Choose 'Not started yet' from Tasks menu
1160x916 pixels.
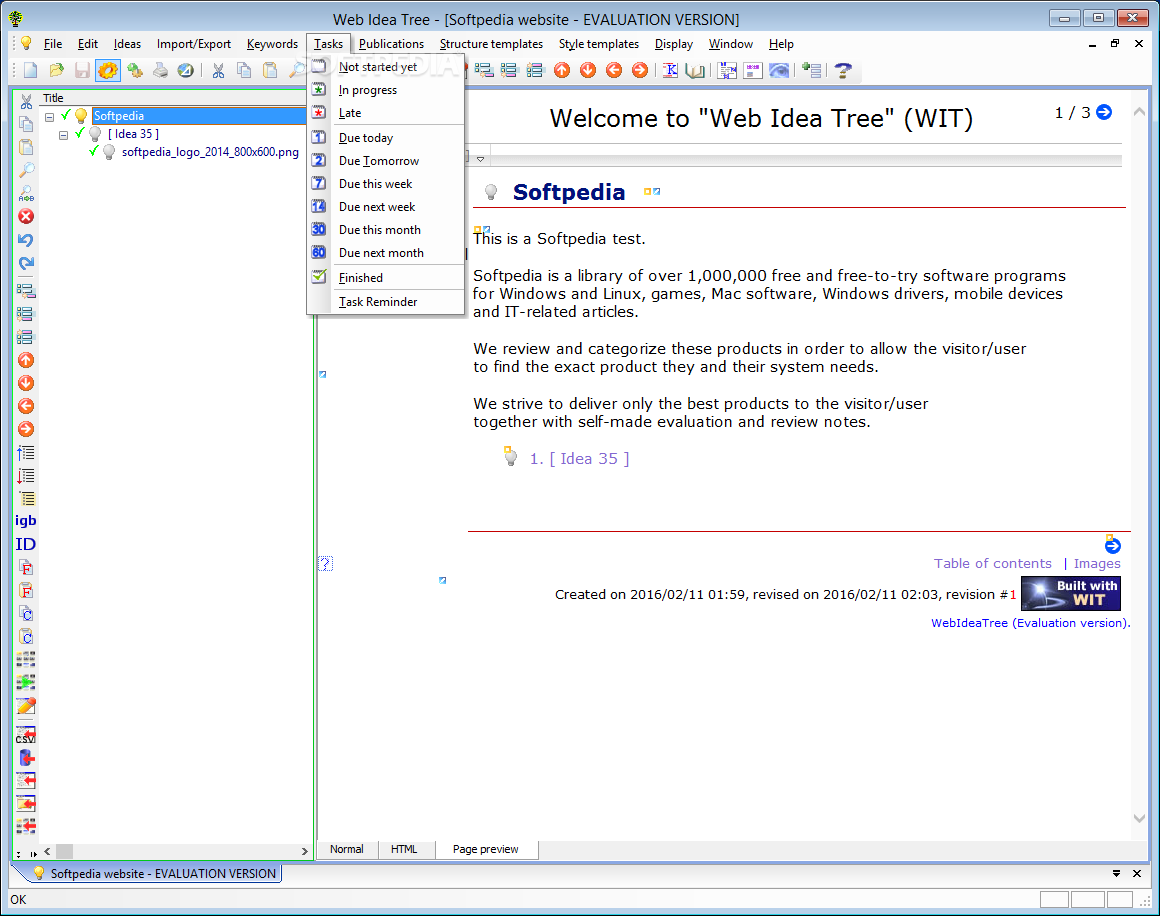pyautogui.click(x=385, y=67)
